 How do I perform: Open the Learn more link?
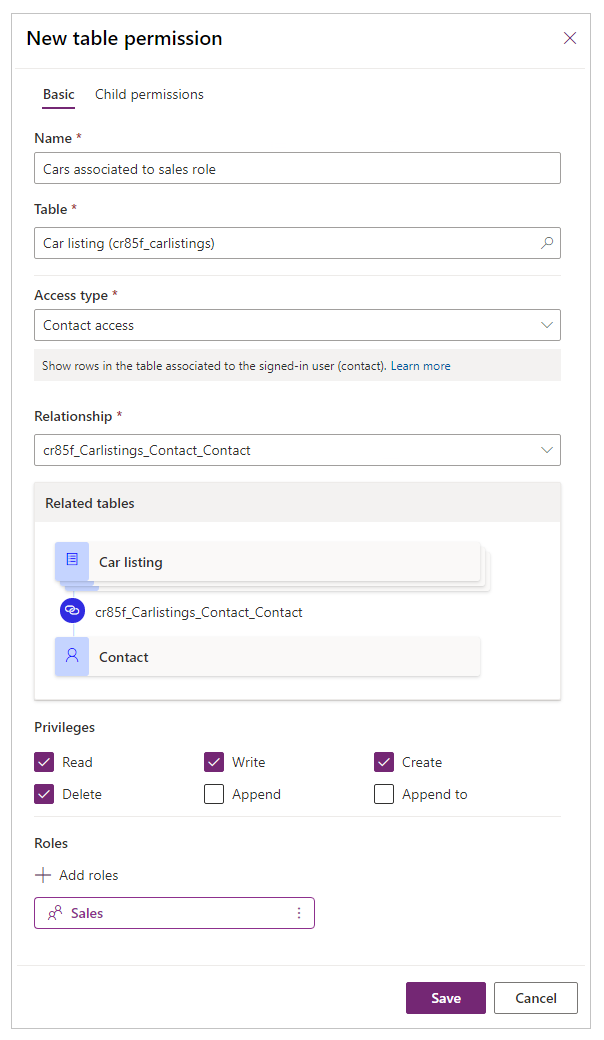[x=420, y=365]
